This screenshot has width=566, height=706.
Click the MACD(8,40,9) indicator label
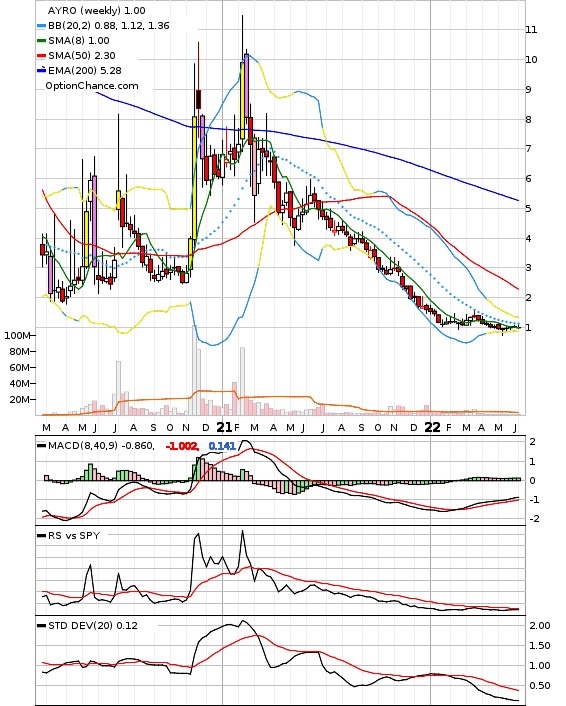tap(82, 446)
